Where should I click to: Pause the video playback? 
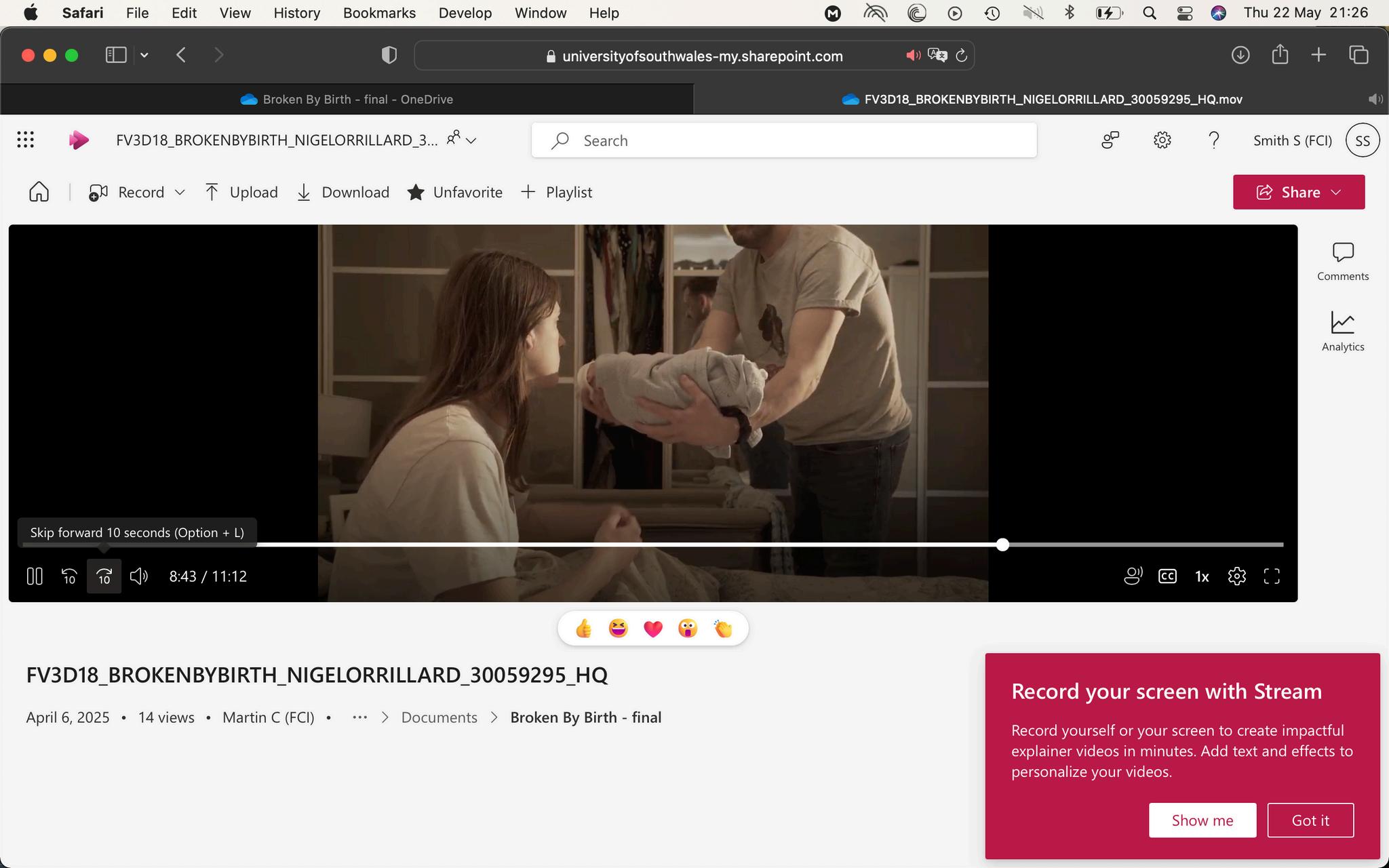click(x=35, y=576)
